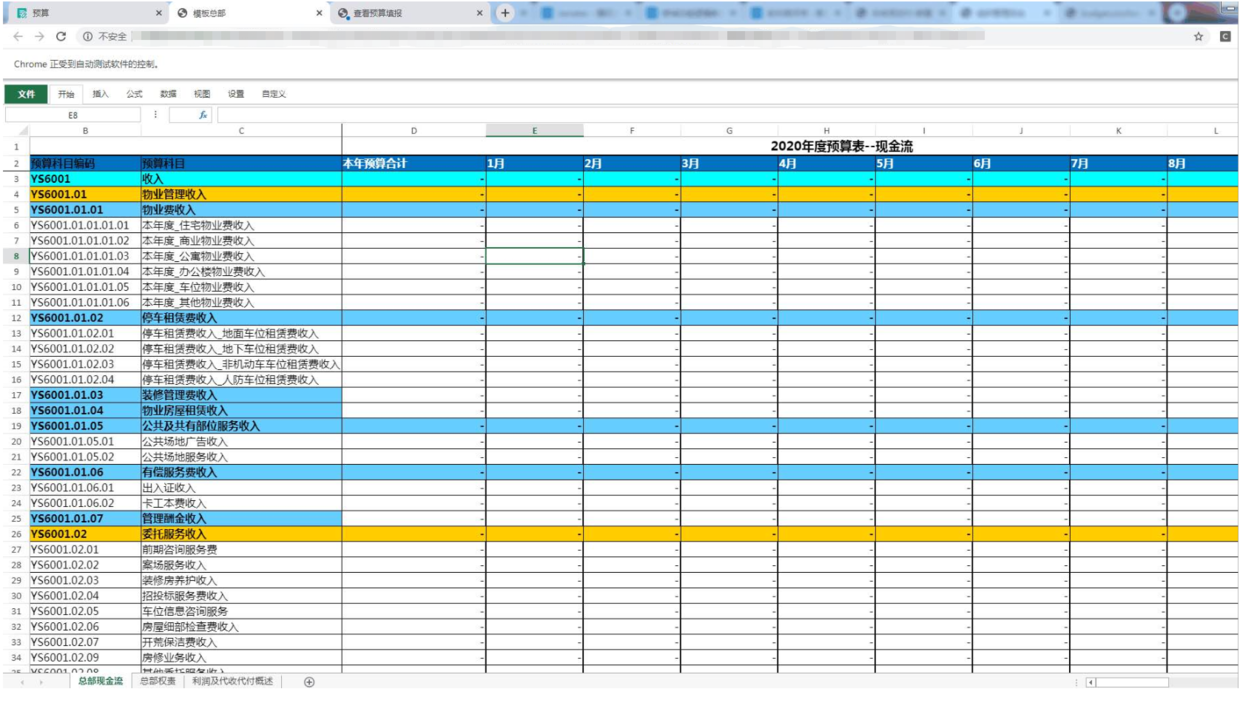Select row header 8
1240x703 pixels.
pos(17,256)
